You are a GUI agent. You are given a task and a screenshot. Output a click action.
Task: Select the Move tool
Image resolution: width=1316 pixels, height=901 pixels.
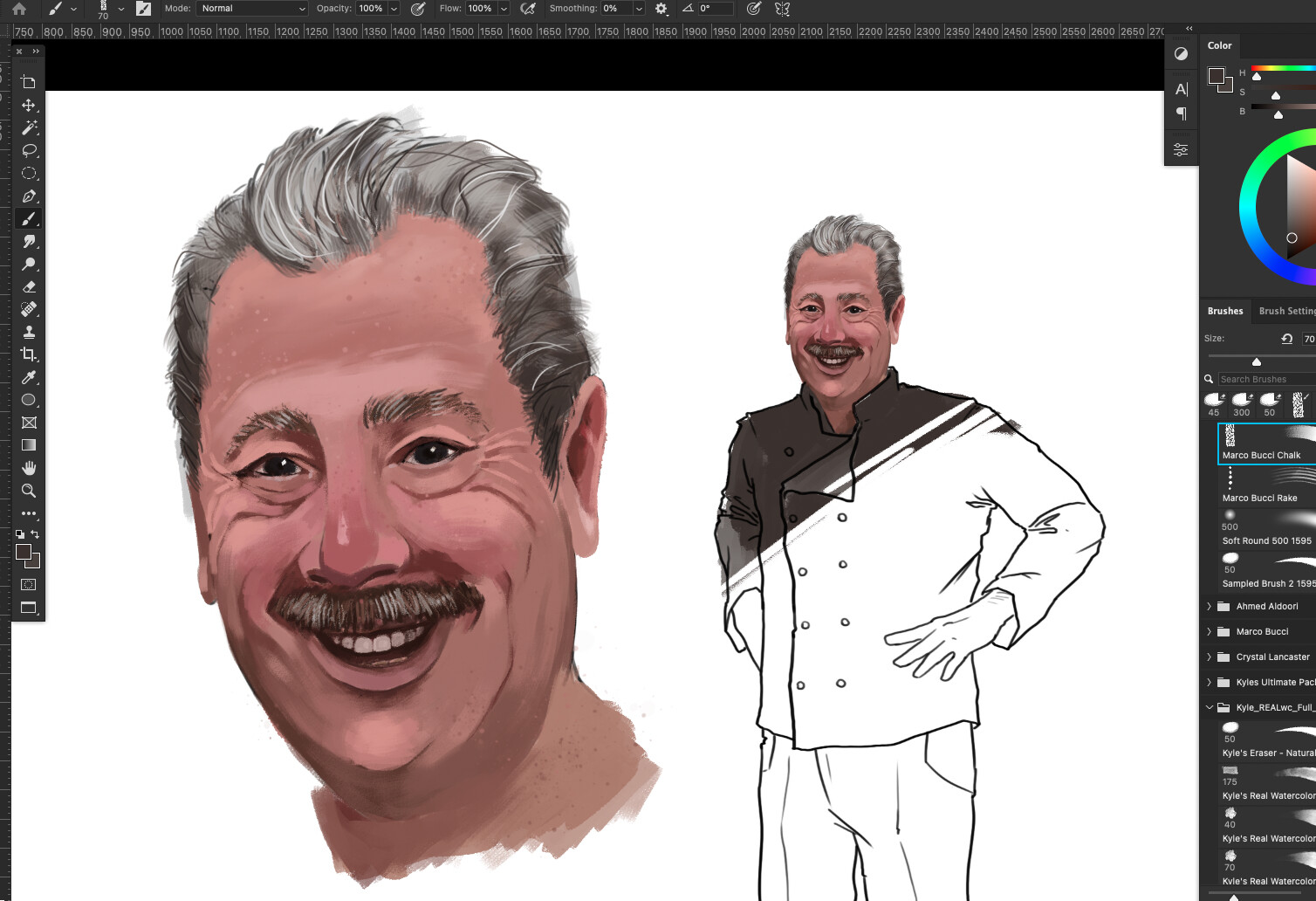point(29,105)
